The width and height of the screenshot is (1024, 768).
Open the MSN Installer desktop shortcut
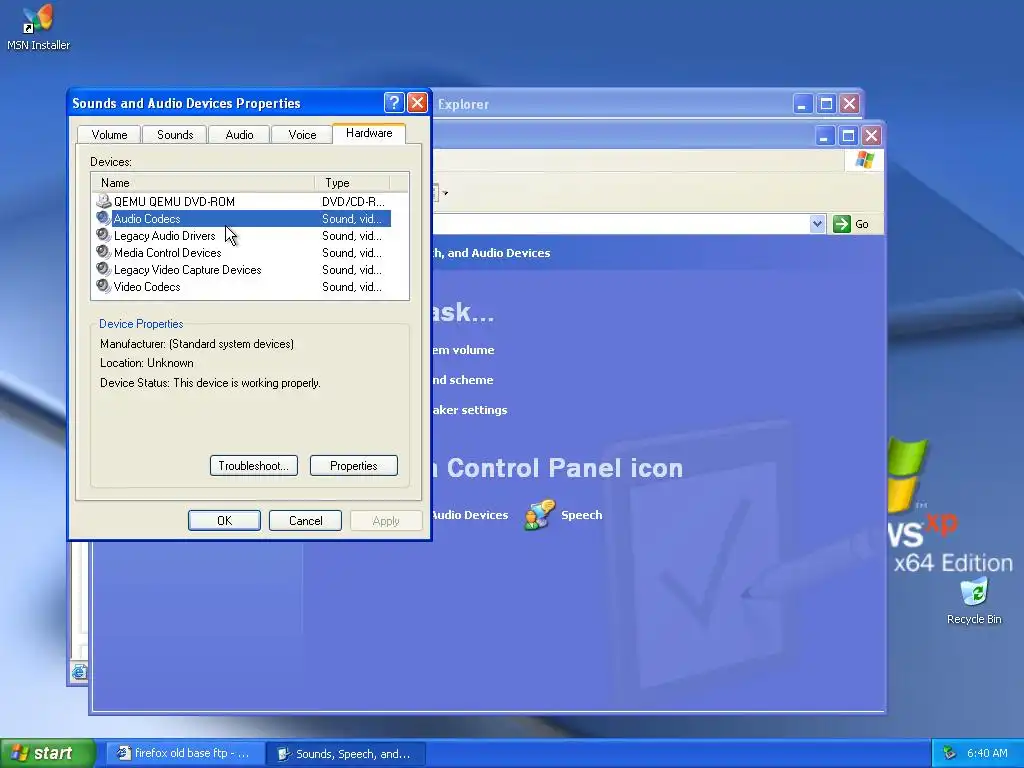point(37,27)
